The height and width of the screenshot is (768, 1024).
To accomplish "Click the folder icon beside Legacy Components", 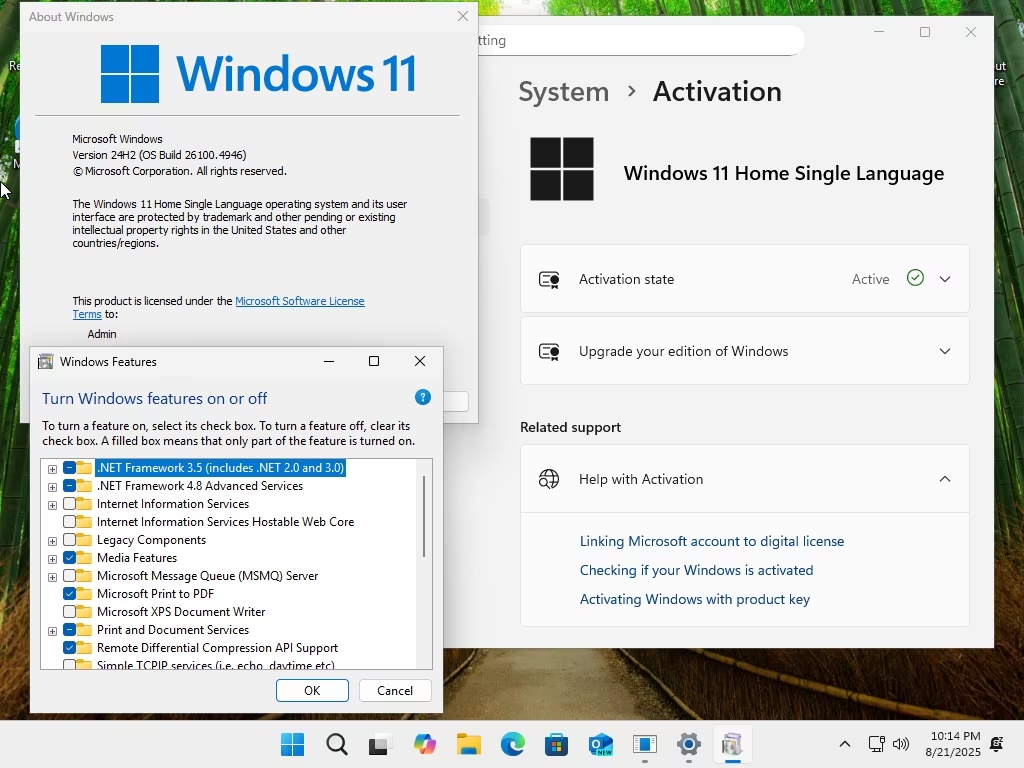I will [84, 540].
